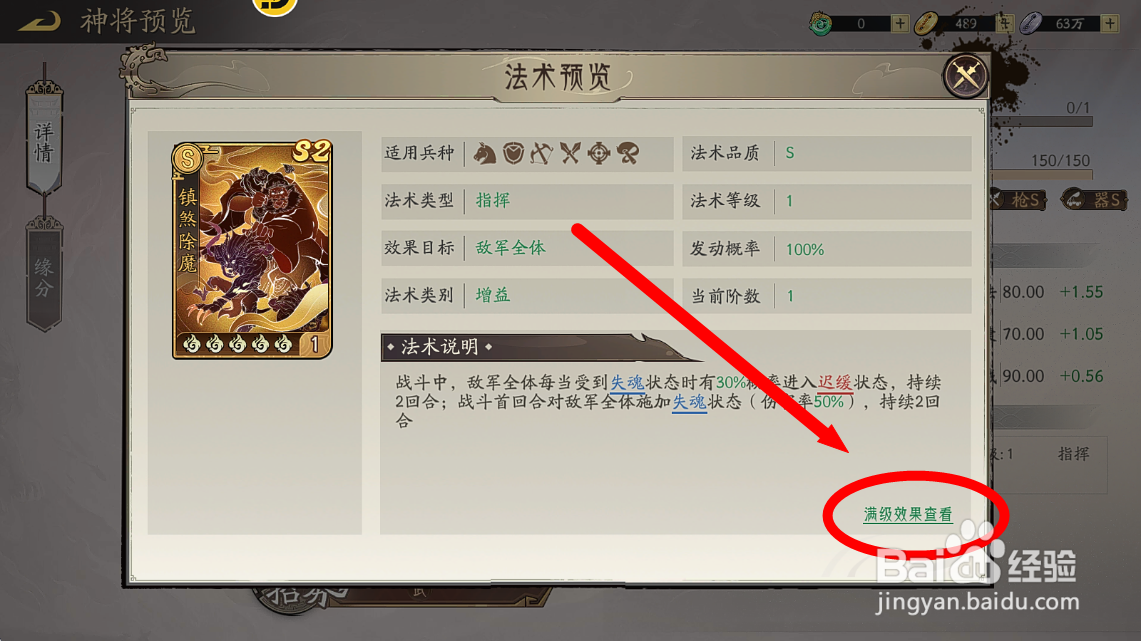Click the fan strategist troop icon
Image resolution: width=1141 pixels, height=641 pixels.
628,154
